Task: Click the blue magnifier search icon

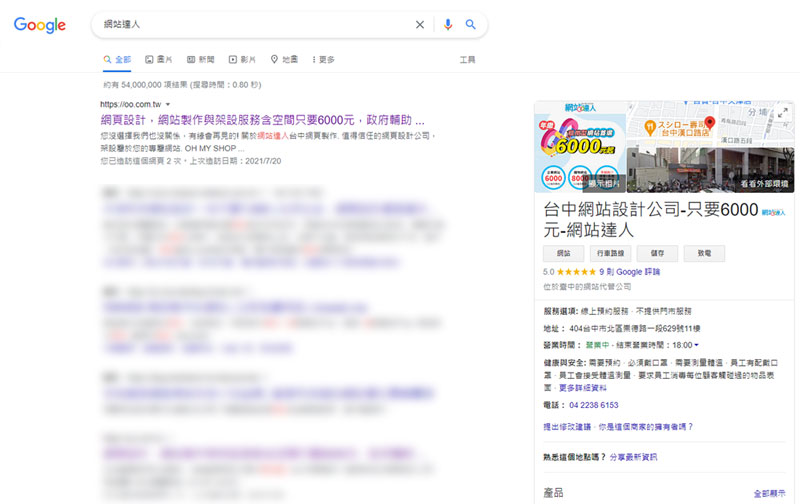Action: [x=470, y=24]
